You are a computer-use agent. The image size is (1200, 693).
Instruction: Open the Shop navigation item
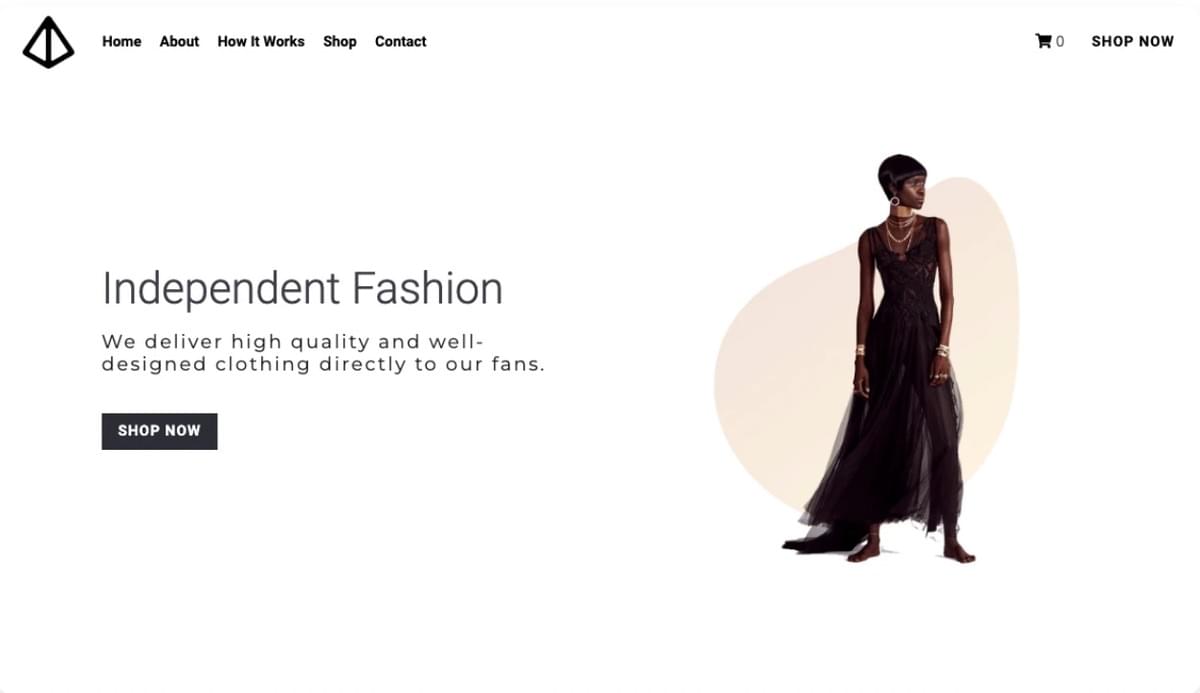pyautogui.click(x=340, y=41)
